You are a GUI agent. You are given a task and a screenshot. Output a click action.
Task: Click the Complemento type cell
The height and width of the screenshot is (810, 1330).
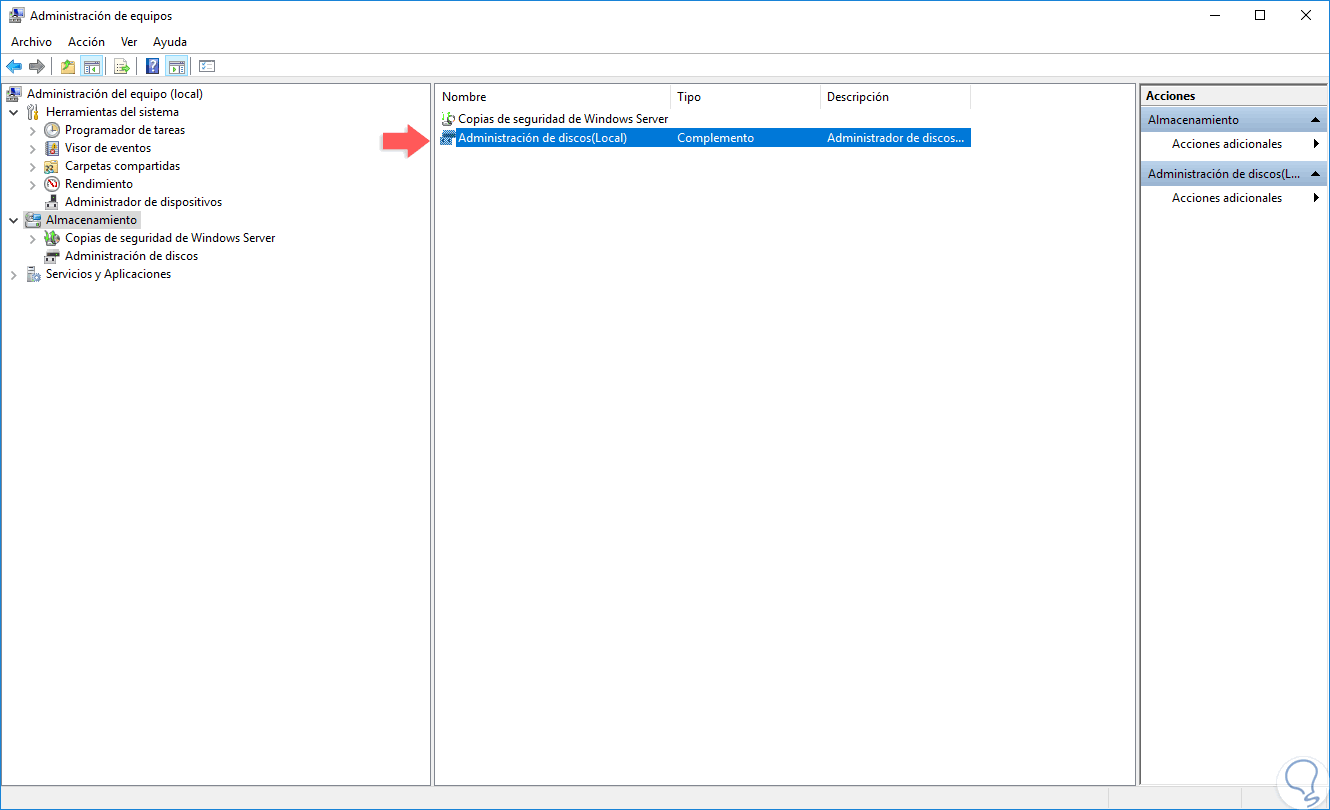[x=716, y=138]
